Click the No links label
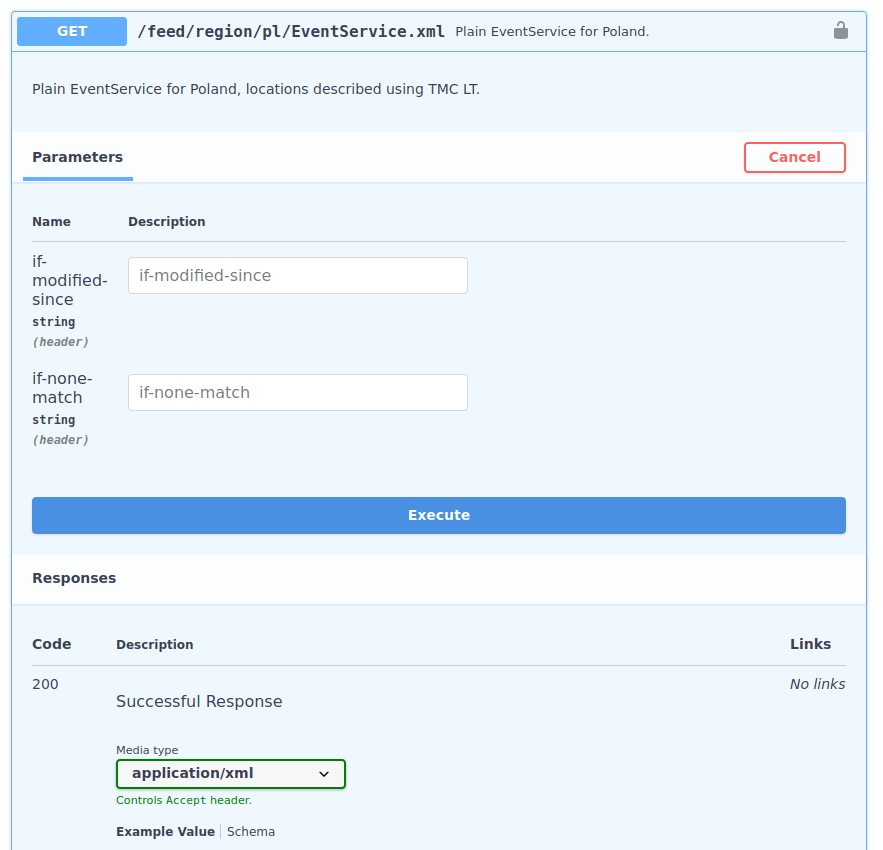 pyautogui.click(x=817, y=683)
